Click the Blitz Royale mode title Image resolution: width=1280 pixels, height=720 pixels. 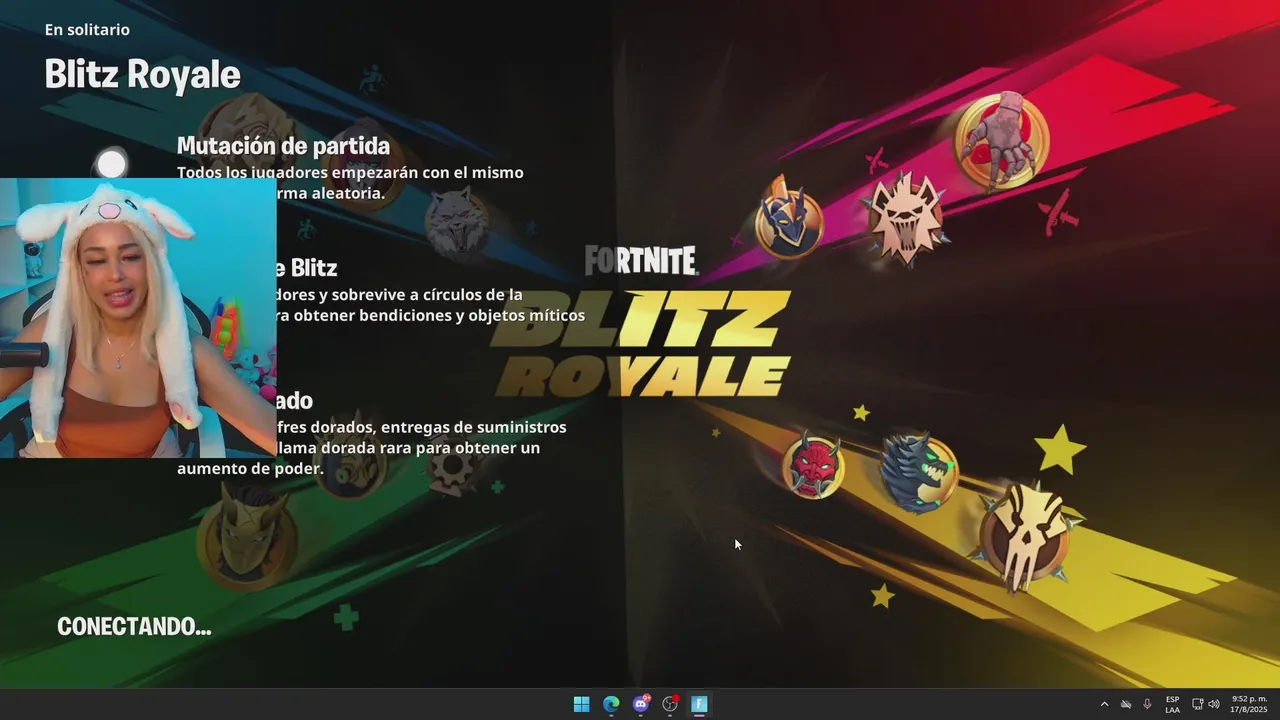[x=143, y=74]
